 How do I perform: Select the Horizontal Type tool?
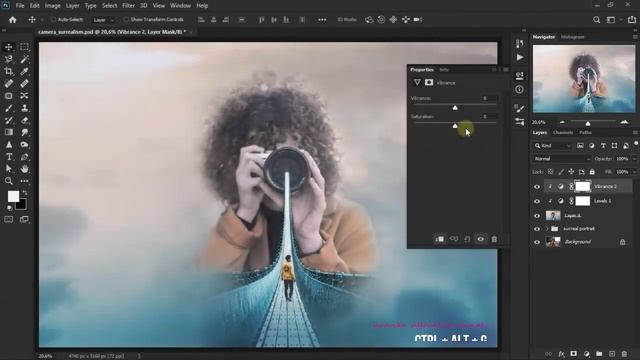click(x=9, y=157)
